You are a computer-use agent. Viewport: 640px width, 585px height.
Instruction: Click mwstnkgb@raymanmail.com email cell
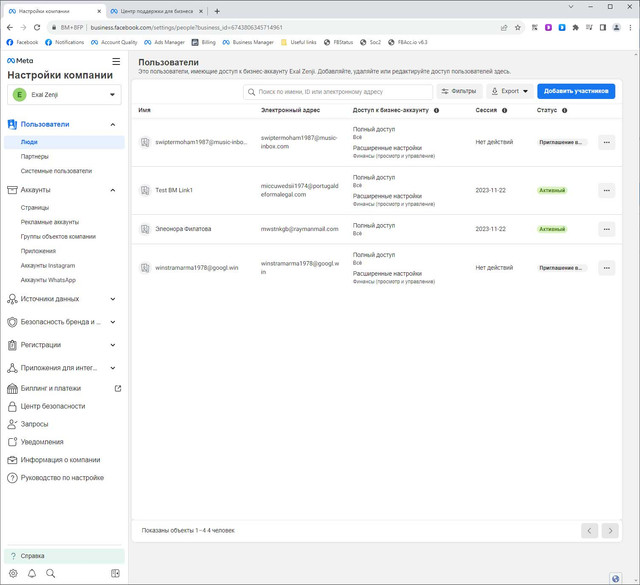tap(300, 229)
